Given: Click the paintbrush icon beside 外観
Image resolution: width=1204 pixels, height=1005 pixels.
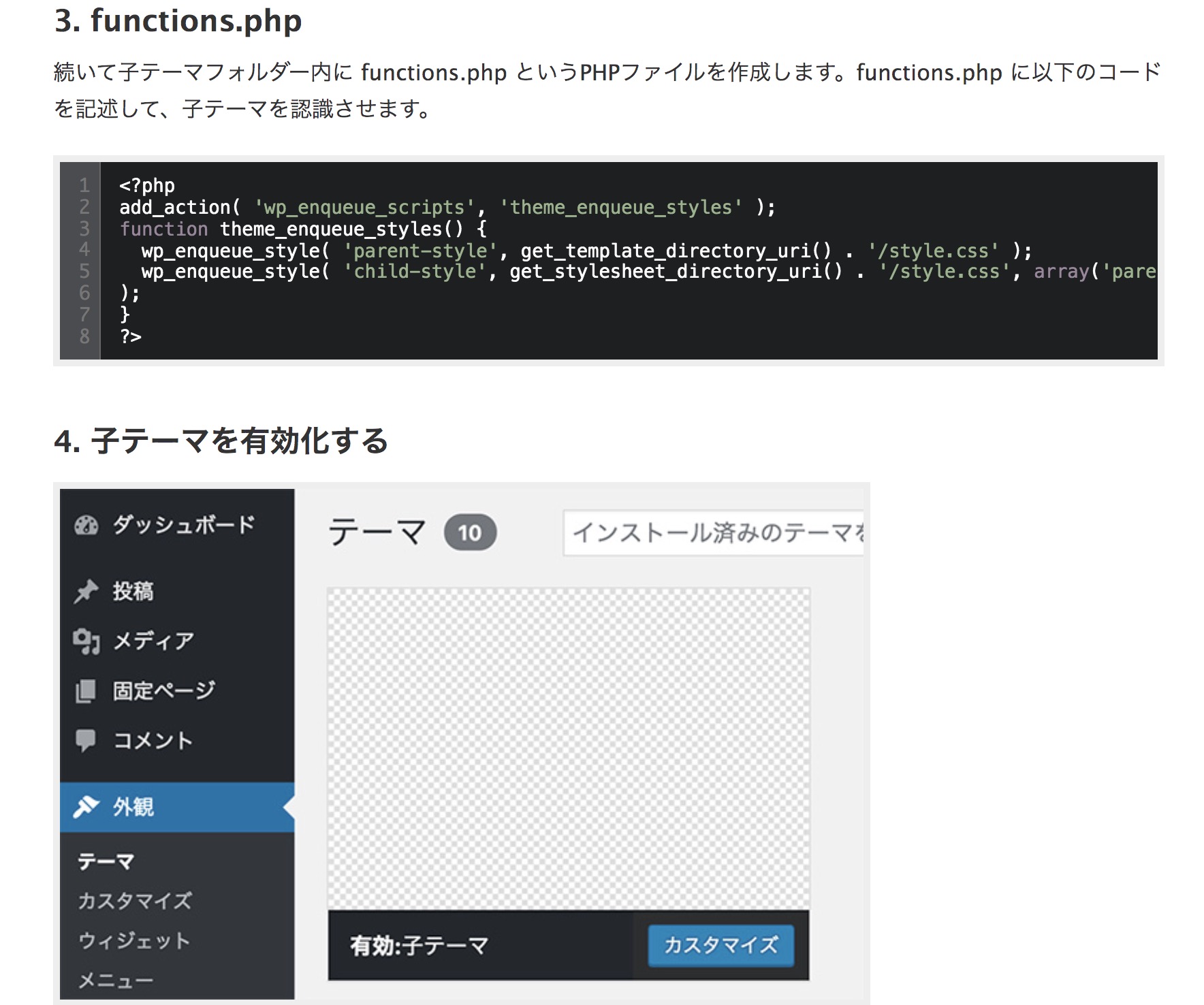Looking at the screenshot, I should (x=86, y=807).
